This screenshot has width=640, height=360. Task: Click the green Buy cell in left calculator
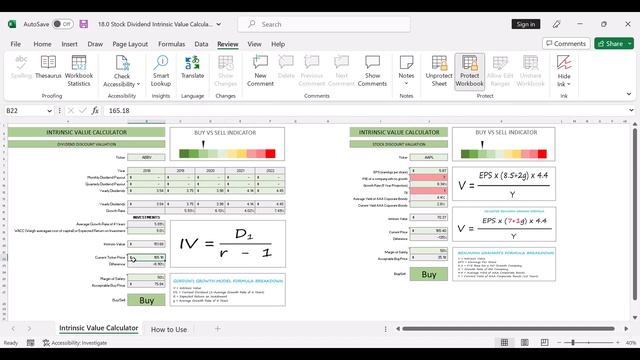click(146, 300)
